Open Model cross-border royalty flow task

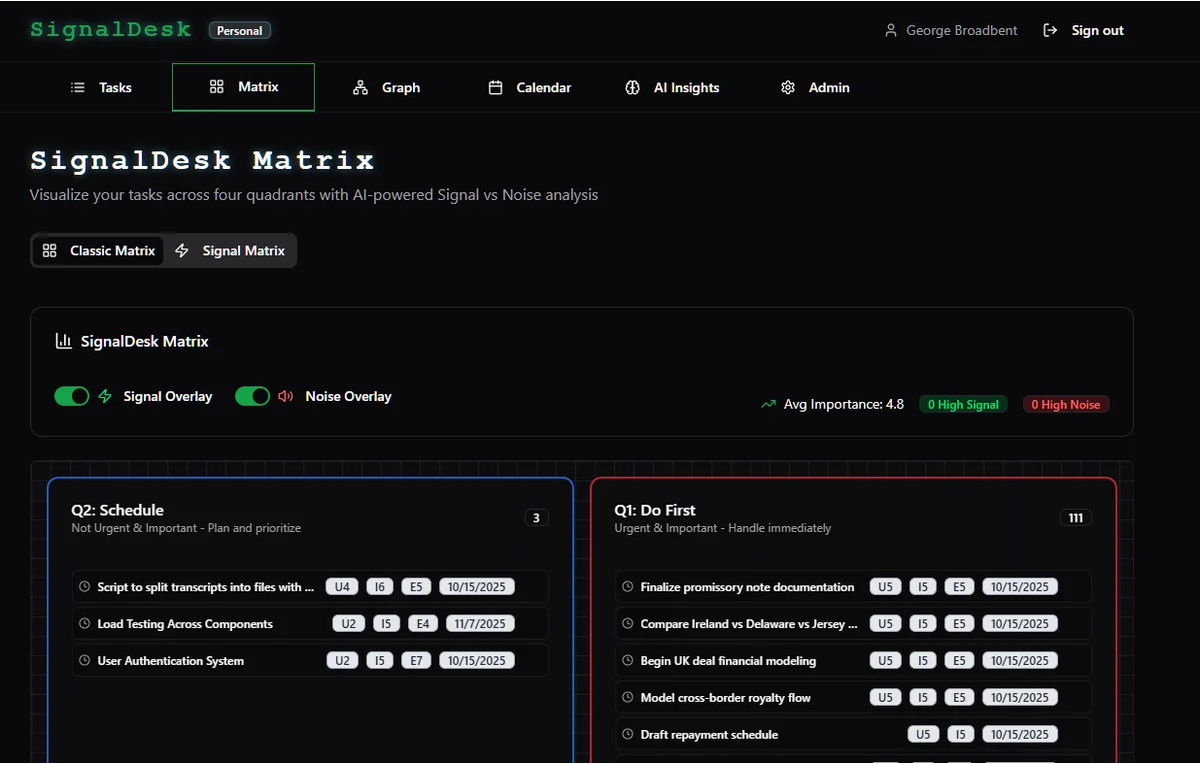[x=853, y=698]
